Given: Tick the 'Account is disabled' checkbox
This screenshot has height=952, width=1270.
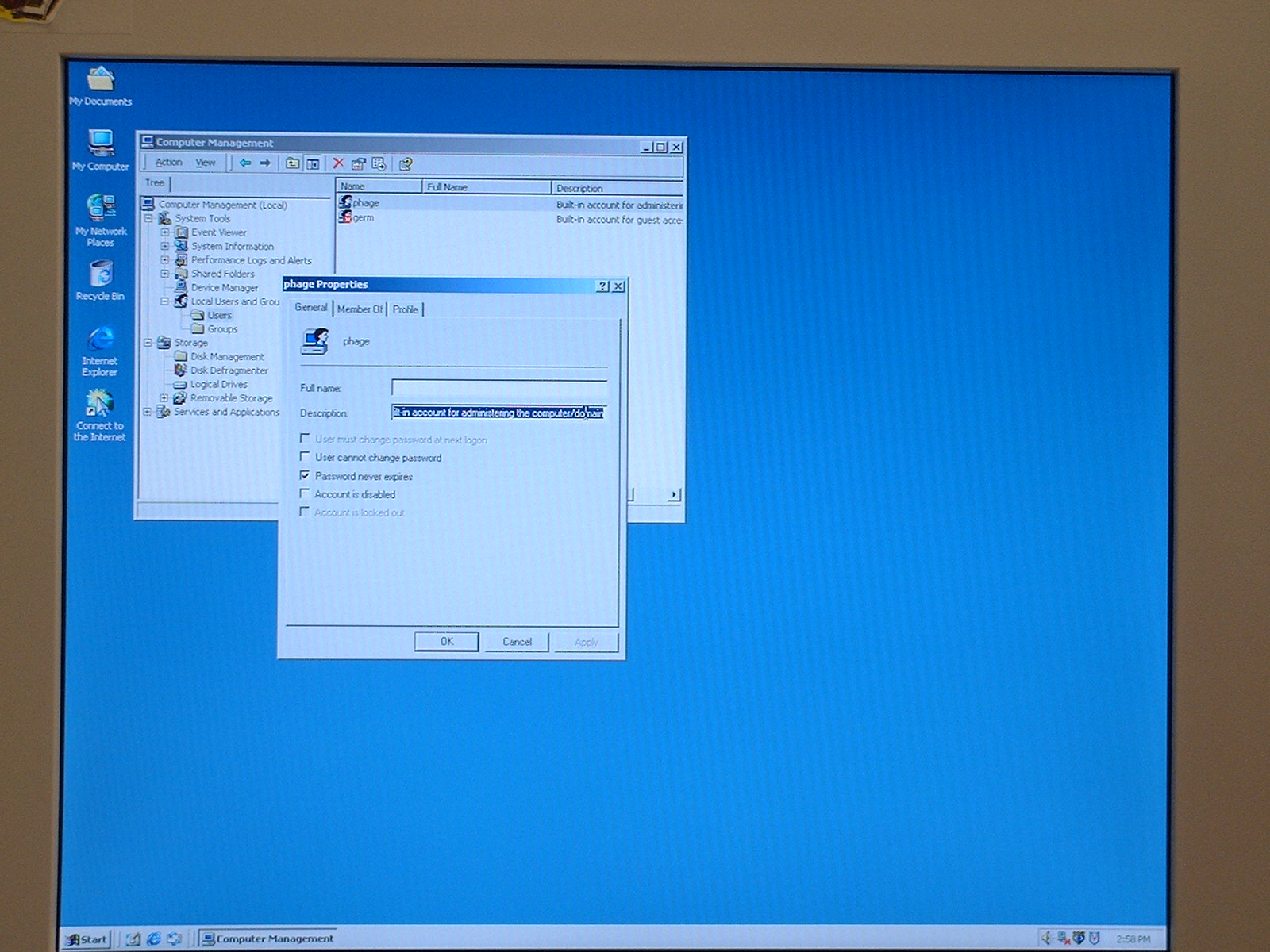Looking at the screenshot, I should tap(305, 493).
